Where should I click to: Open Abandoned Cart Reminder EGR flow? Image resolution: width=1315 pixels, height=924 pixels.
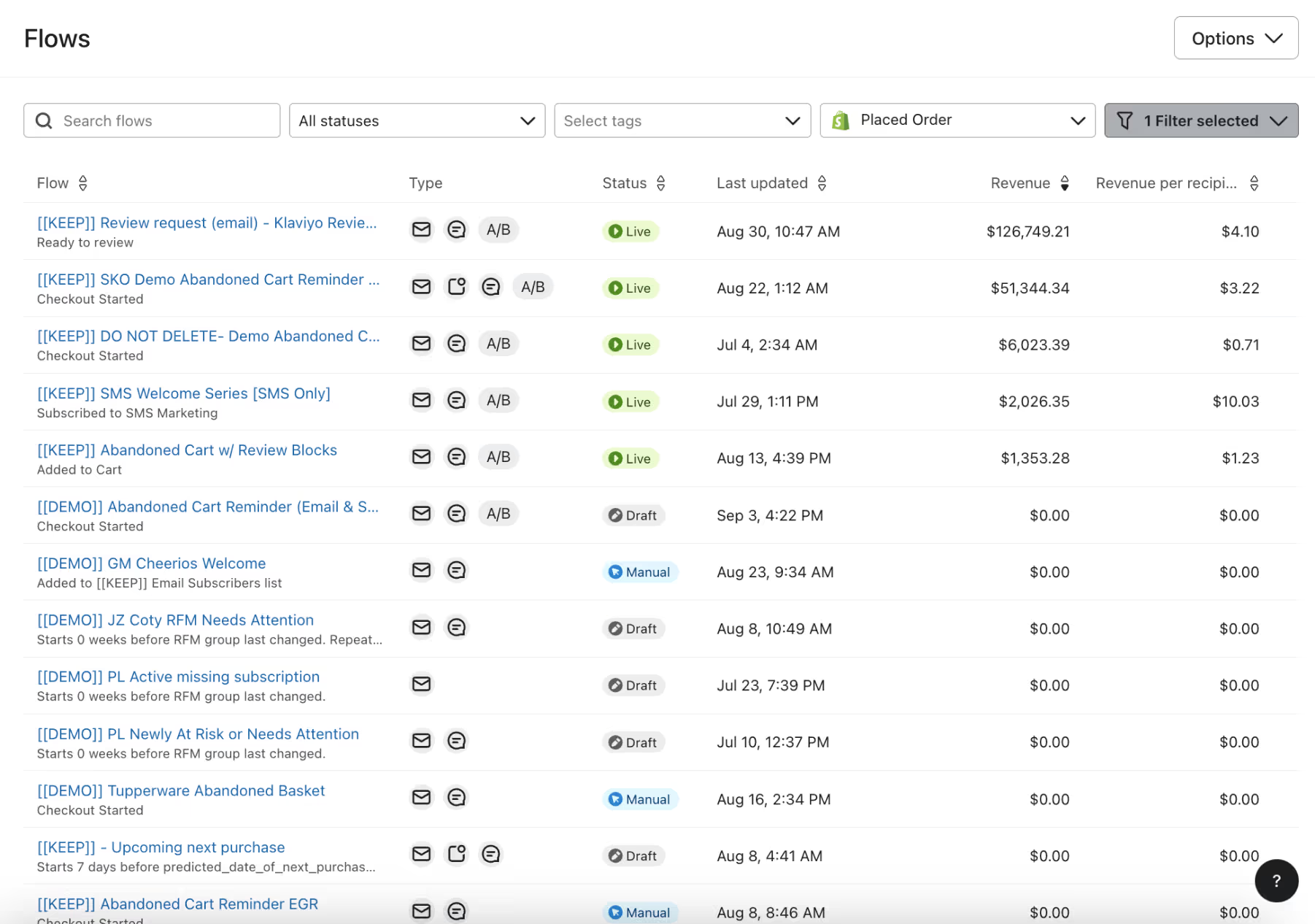pyautogui.click(x=177, y=904)
